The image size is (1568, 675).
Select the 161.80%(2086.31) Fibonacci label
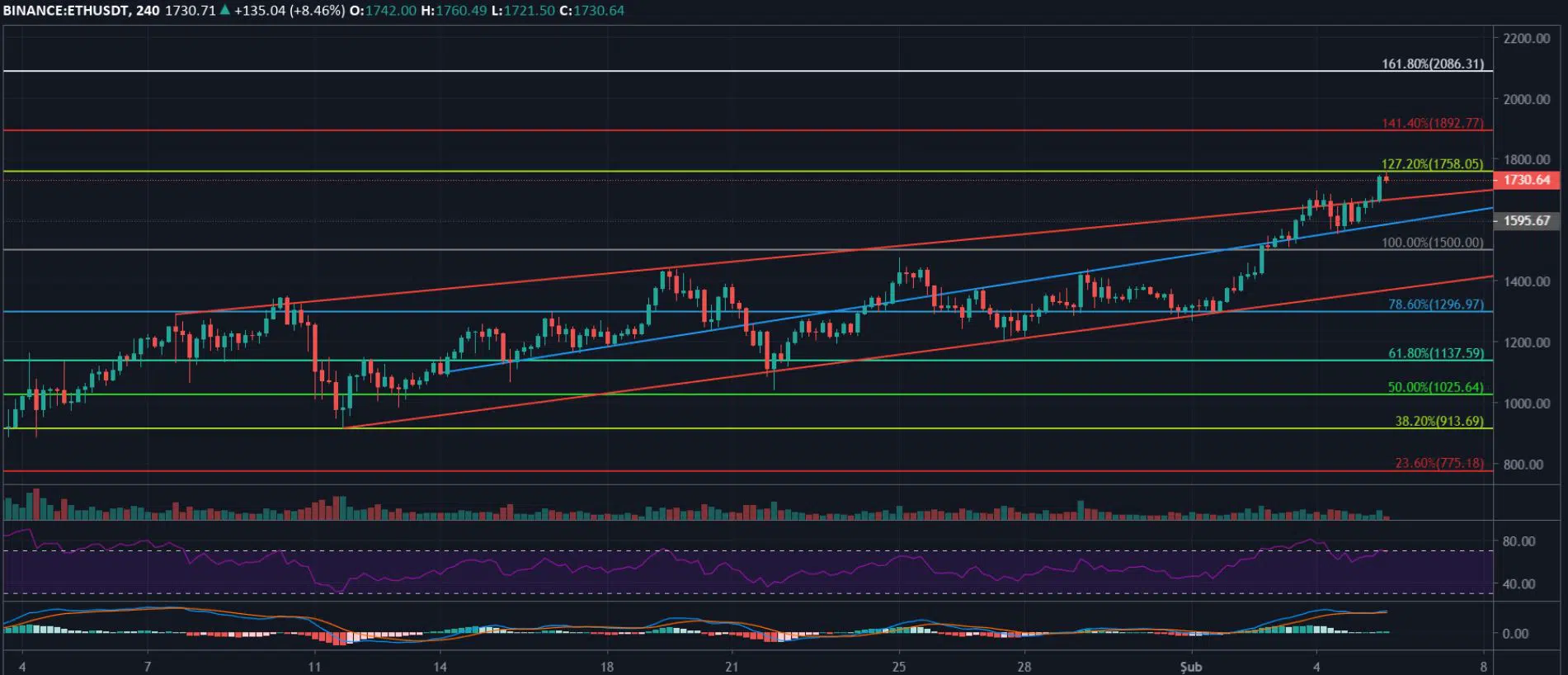(1432, 64)
